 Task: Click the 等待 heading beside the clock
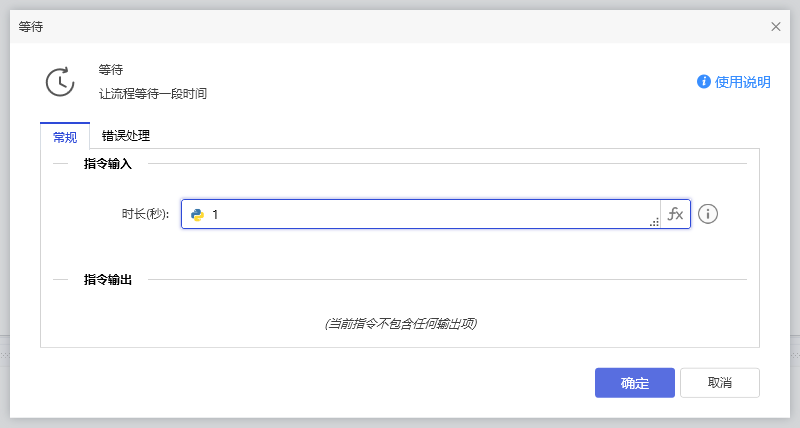coord(111,70)
